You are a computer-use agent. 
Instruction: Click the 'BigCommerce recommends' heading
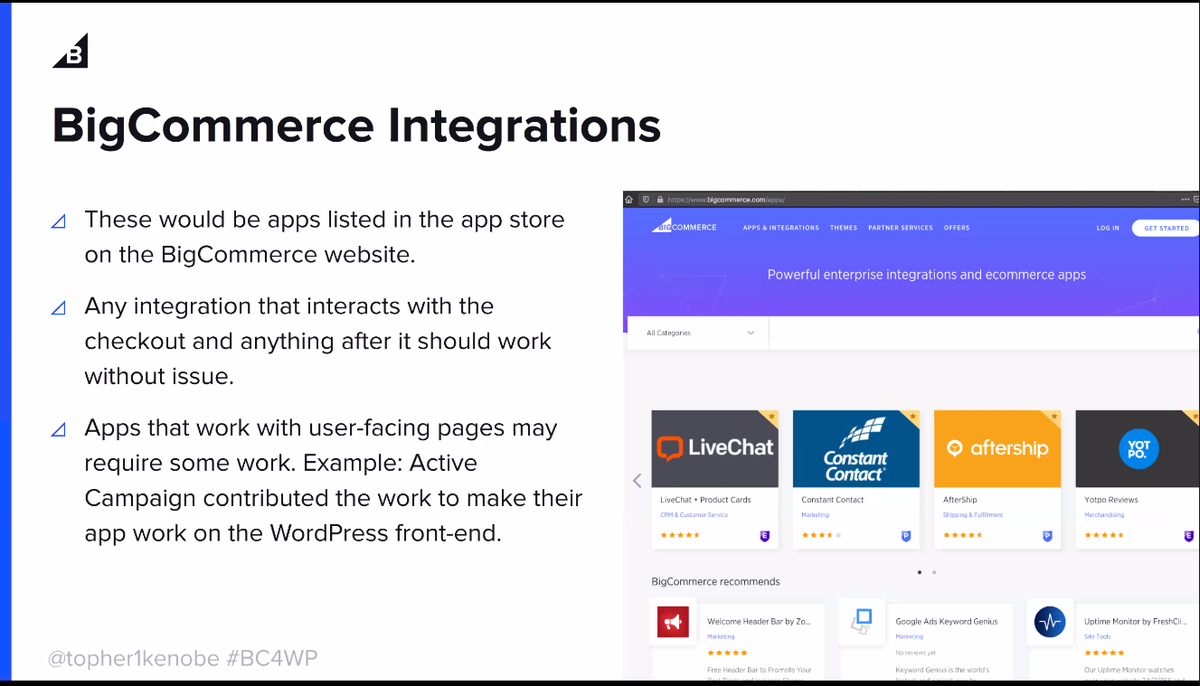point(715,581)
